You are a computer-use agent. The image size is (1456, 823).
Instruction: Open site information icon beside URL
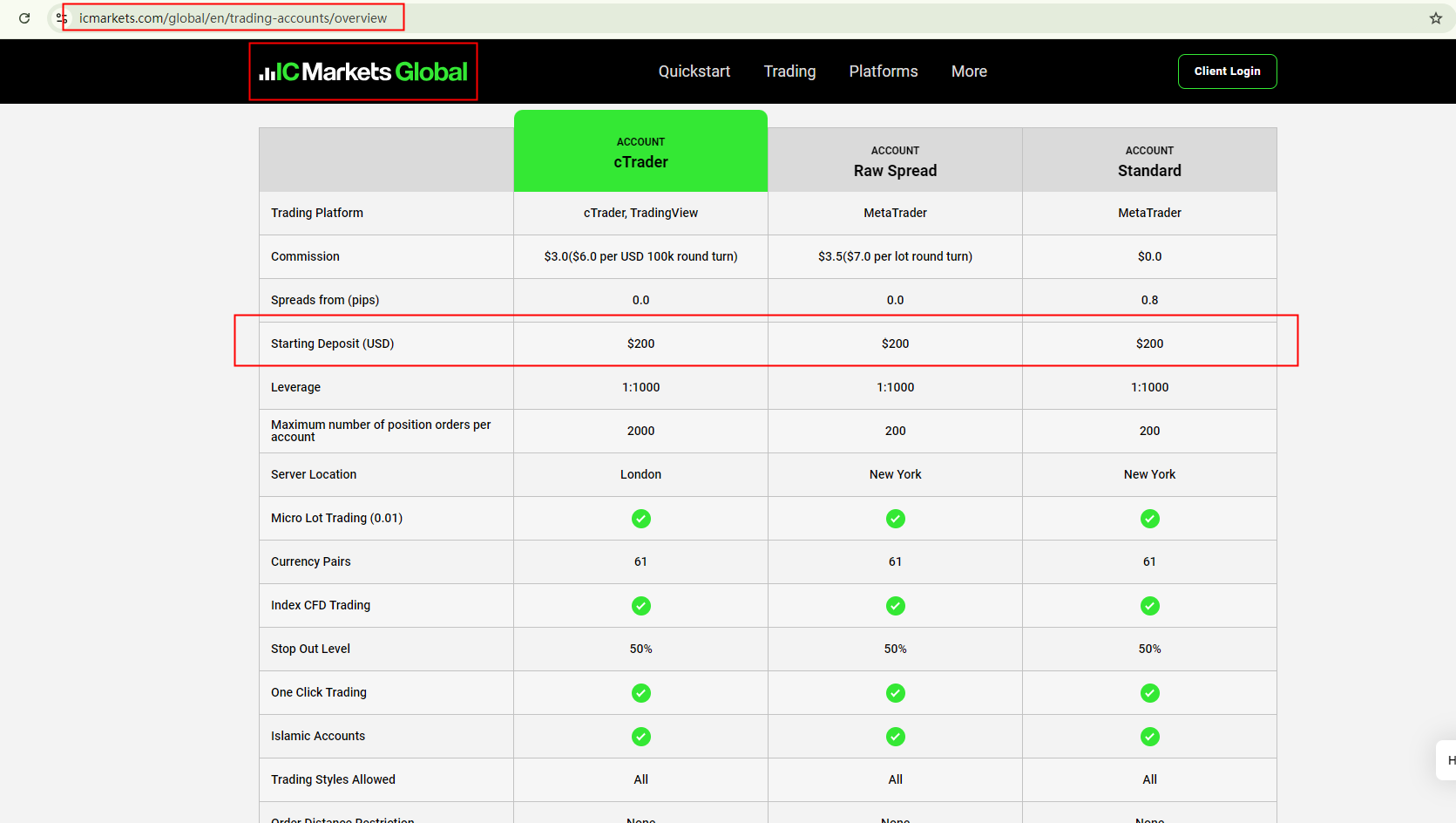coord(62,18)
